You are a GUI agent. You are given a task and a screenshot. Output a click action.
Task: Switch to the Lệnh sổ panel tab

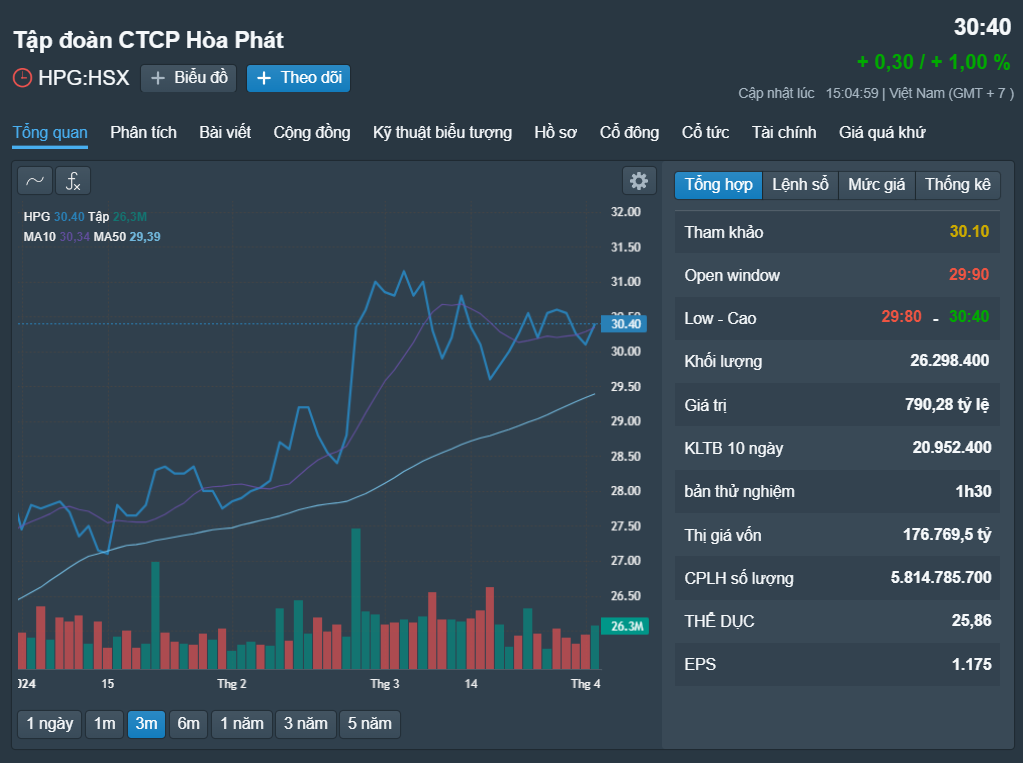pyautogui.click(x=800, y=185)
